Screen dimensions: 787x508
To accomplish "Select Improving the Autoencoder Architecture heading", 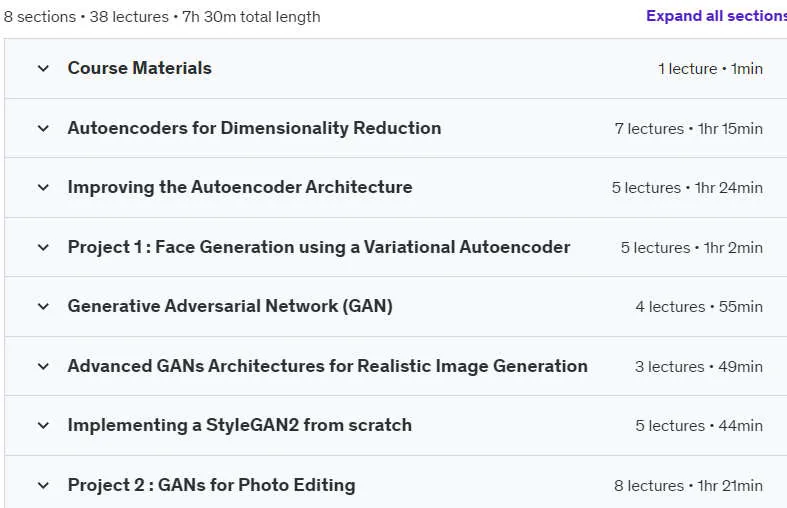I will (x=240, y=187).
